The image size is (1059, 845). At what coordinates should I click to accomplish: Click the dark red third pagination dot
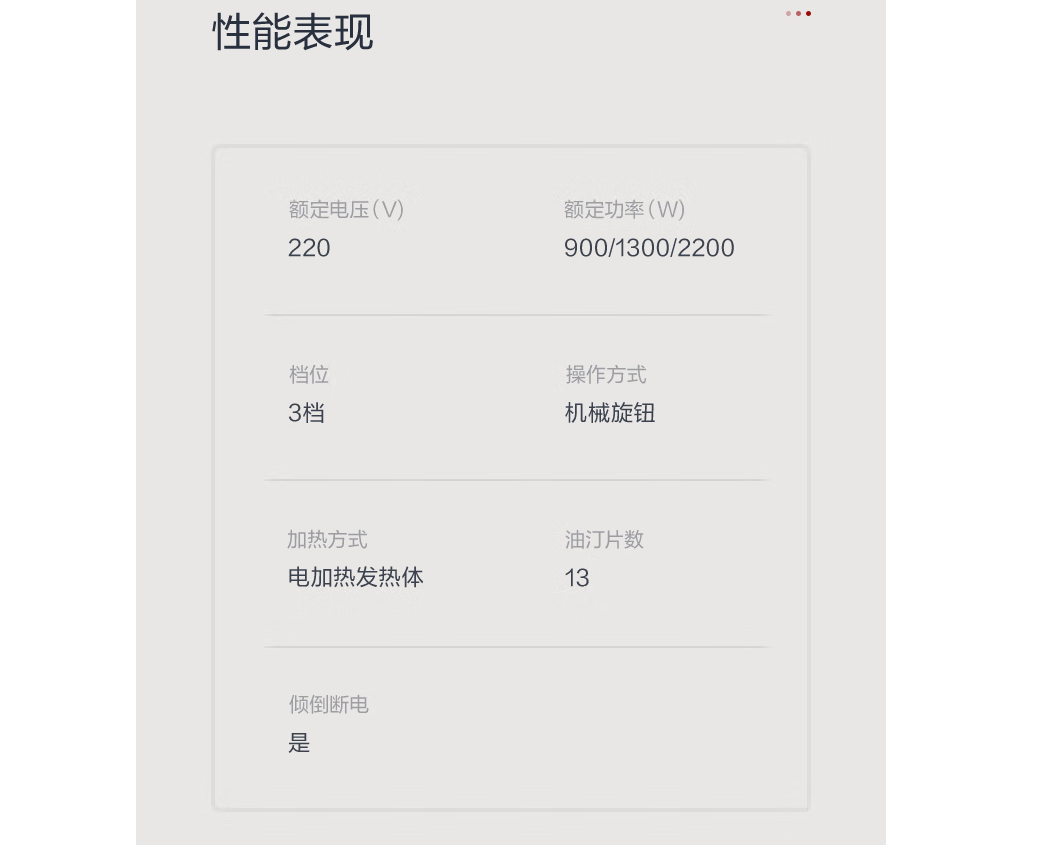tap(808, 14)
